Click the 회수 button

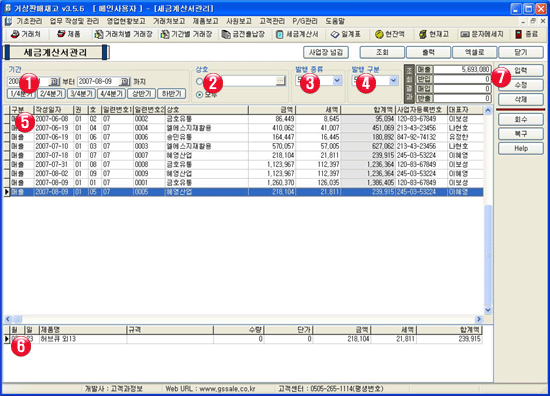(x=521, y=120)
